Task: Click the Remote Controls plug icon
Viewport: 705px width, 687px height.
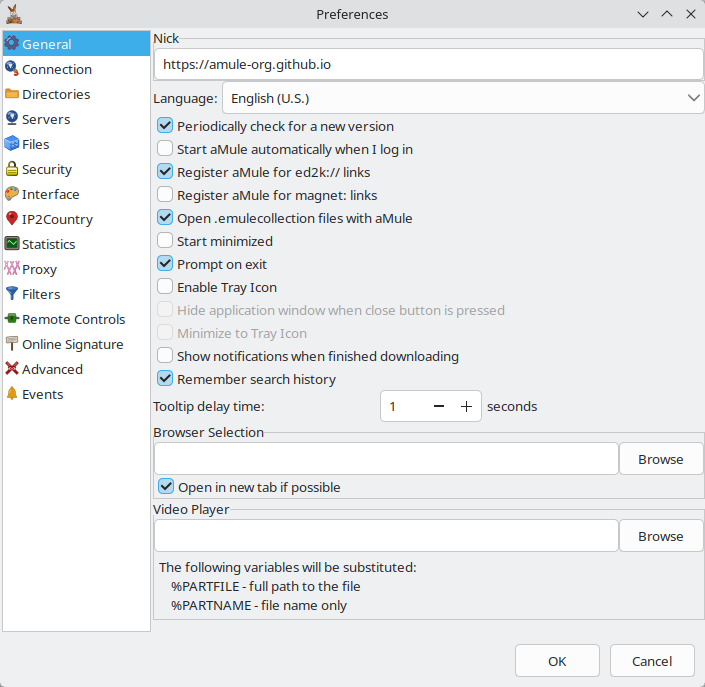Action: (12, 318)
